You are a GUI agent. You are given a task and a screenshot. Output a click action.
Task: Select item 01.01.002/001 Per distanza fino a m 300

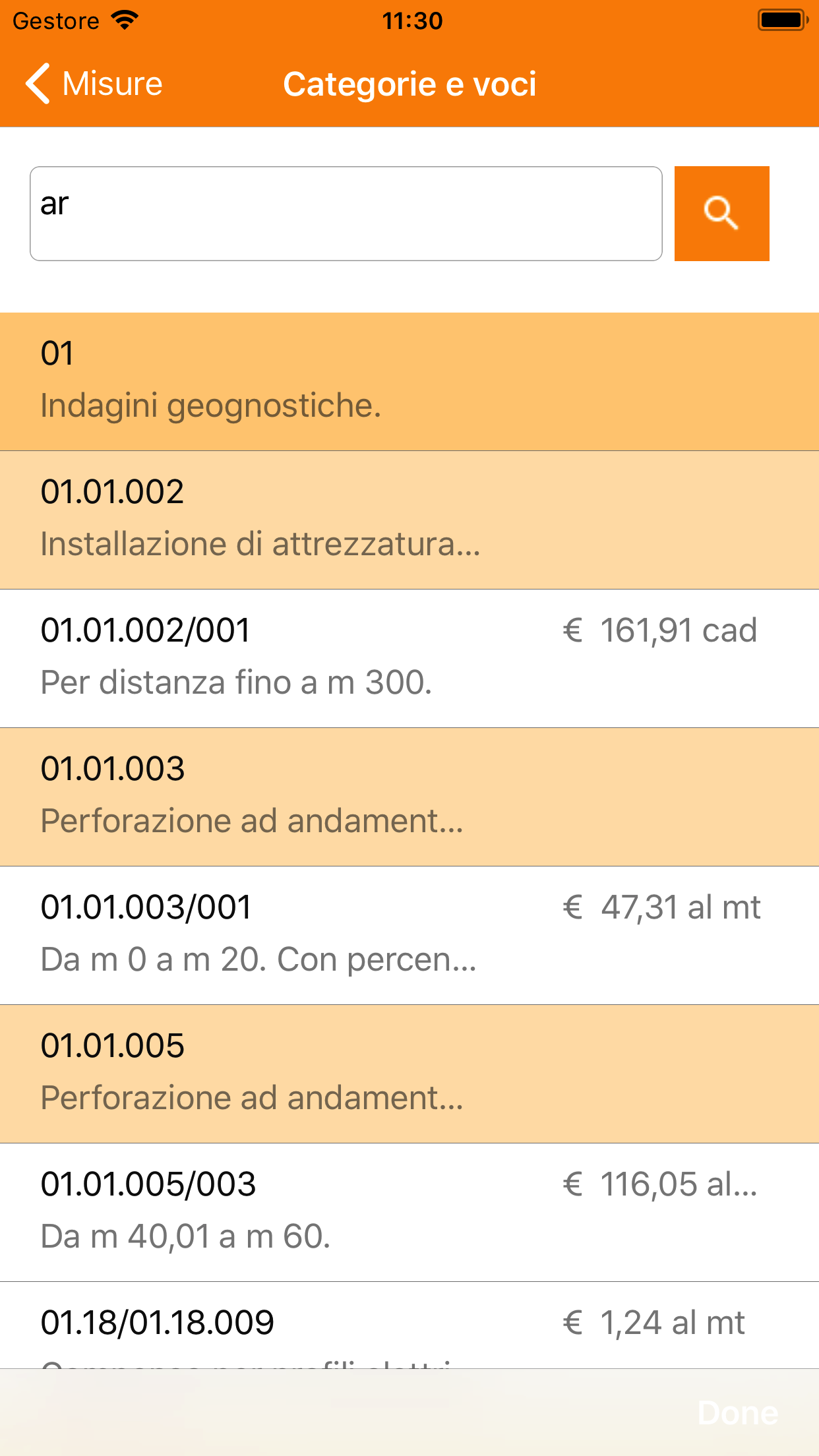(x=409, y=659)
